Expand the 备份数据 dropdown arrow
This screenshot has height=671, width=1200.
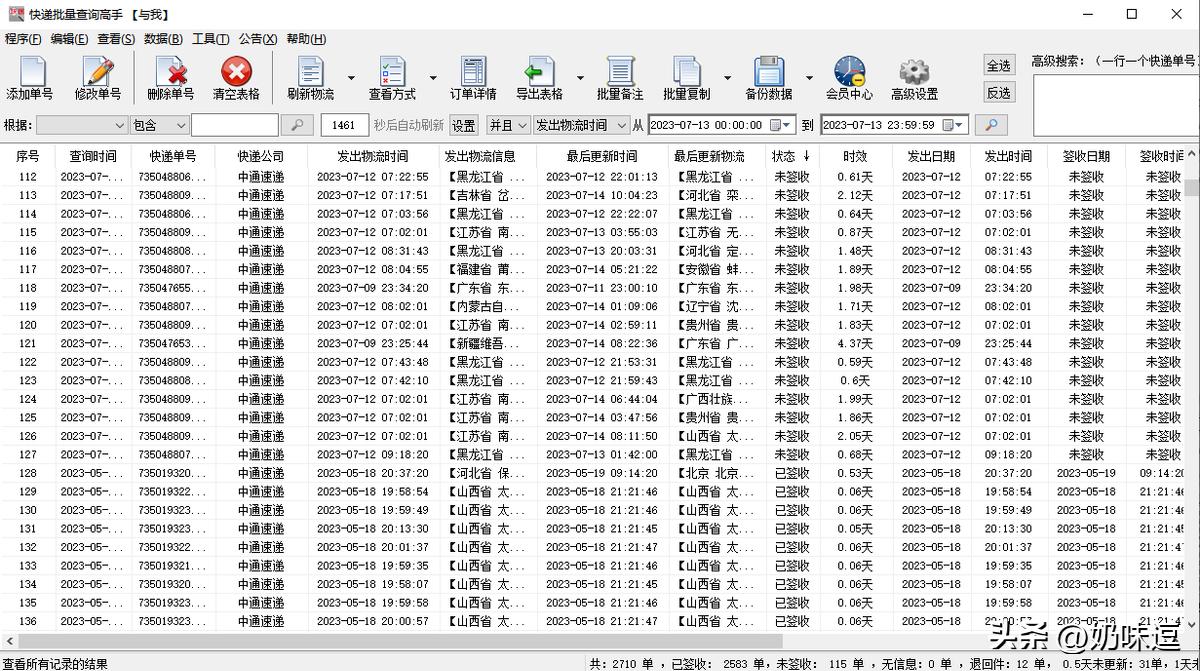tap(809, 78)
